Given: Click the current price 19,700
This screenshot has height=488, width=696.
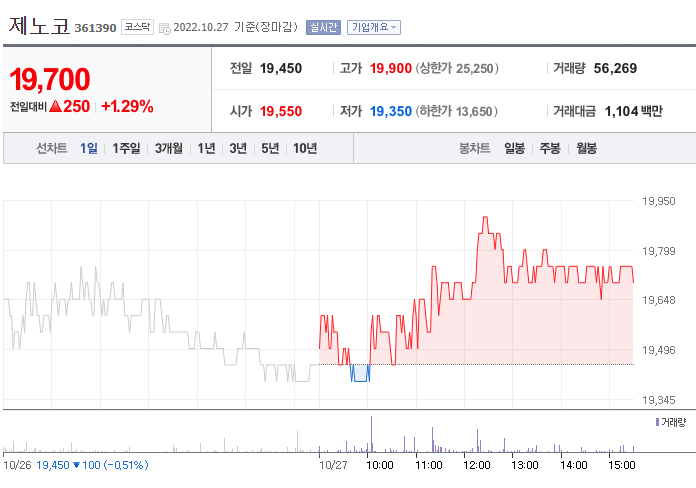Looking at the screenshot, I should pyautogui.click(x=50, y=79).
